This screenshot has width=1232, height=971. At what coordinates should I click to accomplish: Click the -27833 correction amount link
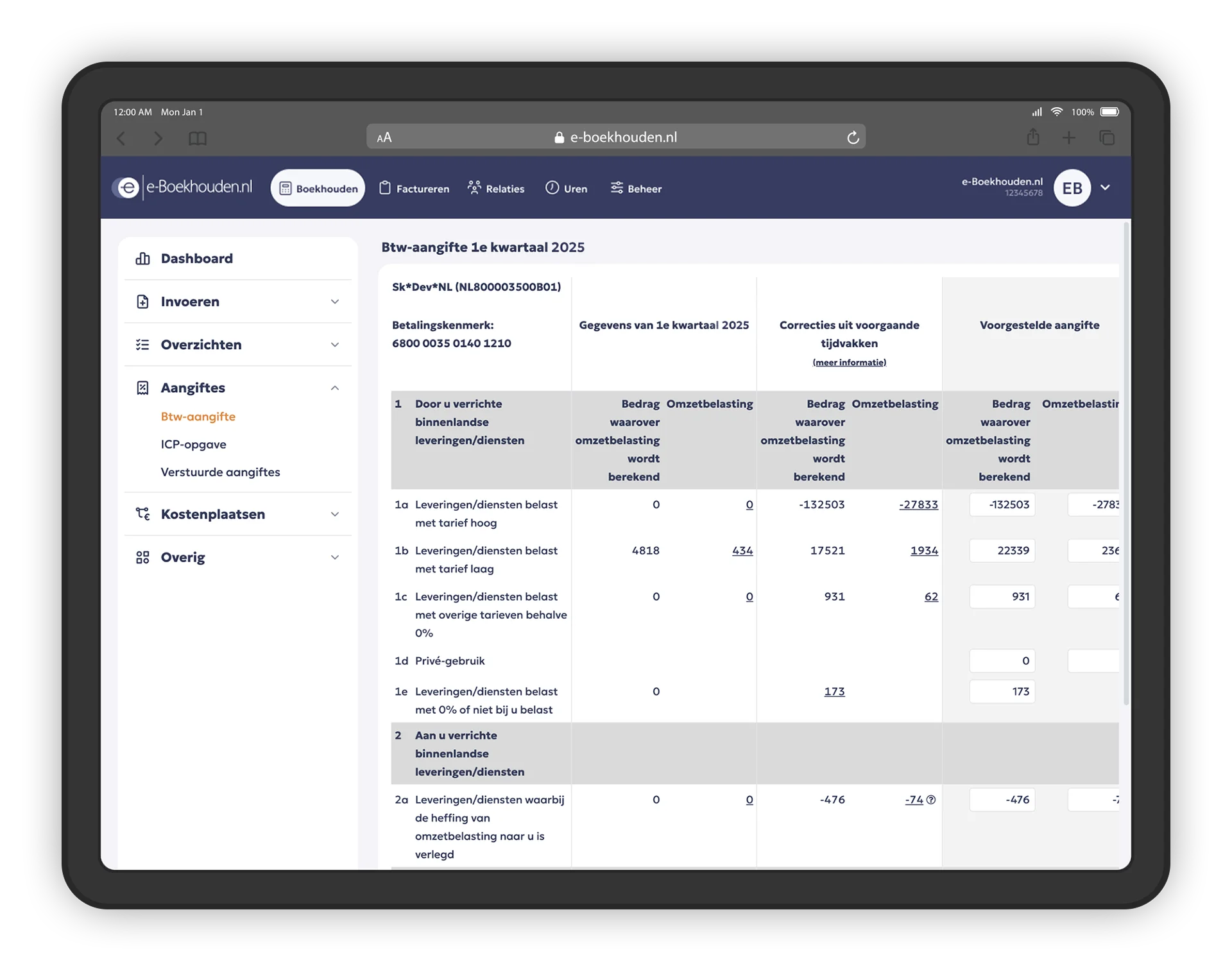pyautogui.click(x=918, y=504)
